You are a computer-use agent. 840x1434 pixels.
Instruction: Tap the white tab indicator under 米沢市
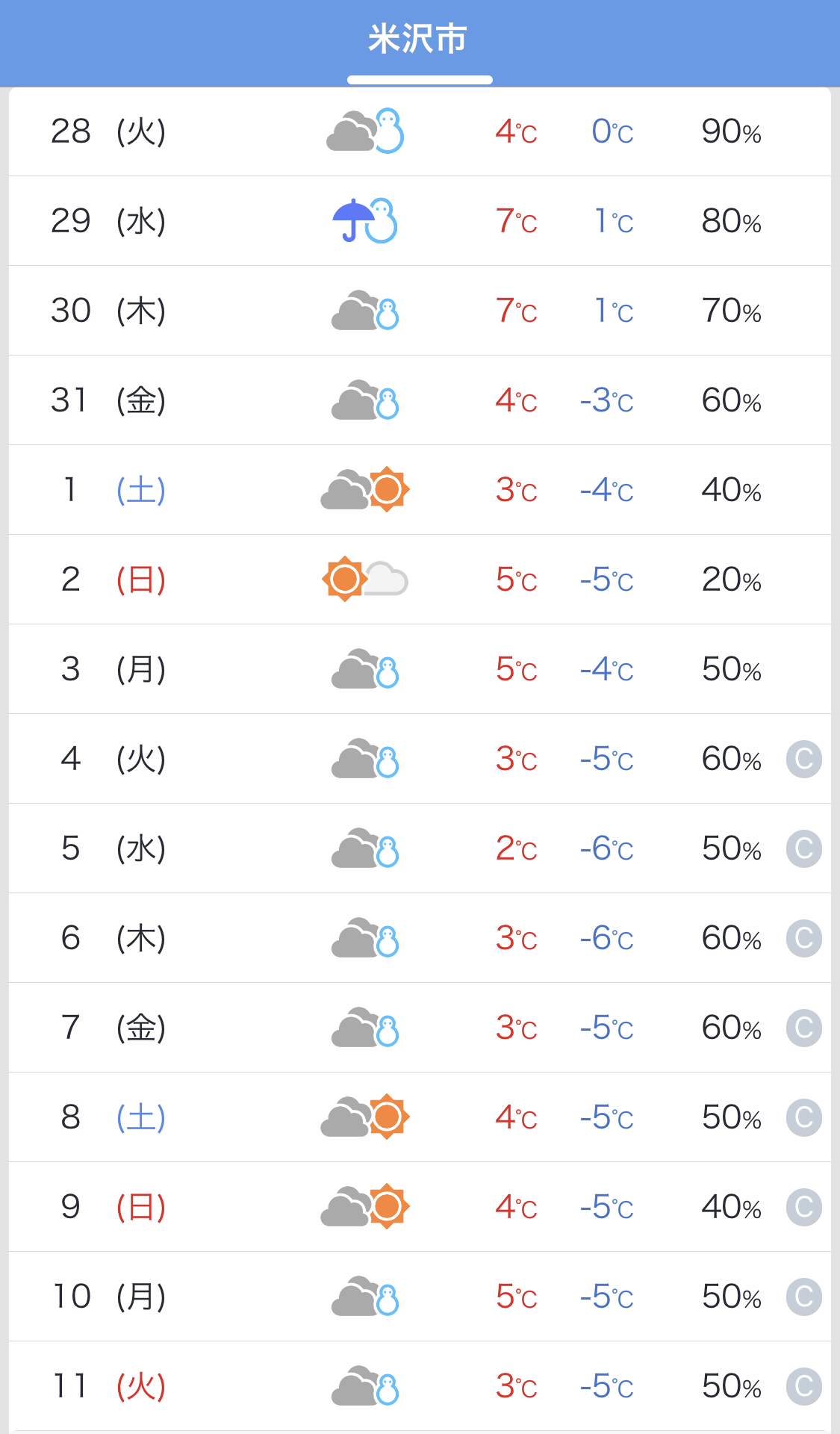tap(420, 80)
